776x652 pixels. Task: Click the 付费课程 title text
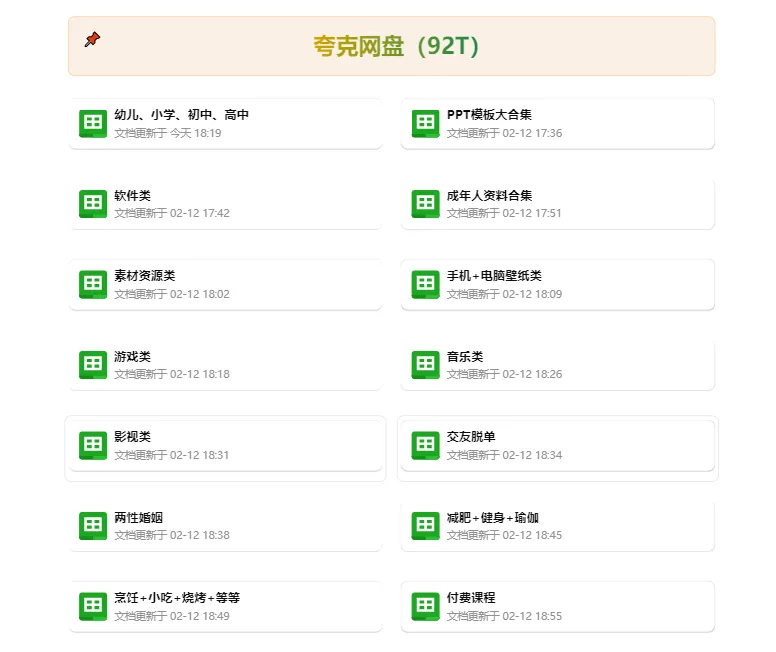[471, 597]
